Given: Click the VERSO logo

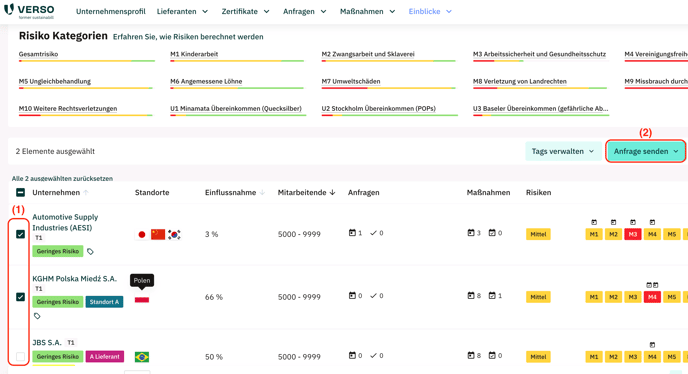Looking at the screenshot, I should click(29, 11).
